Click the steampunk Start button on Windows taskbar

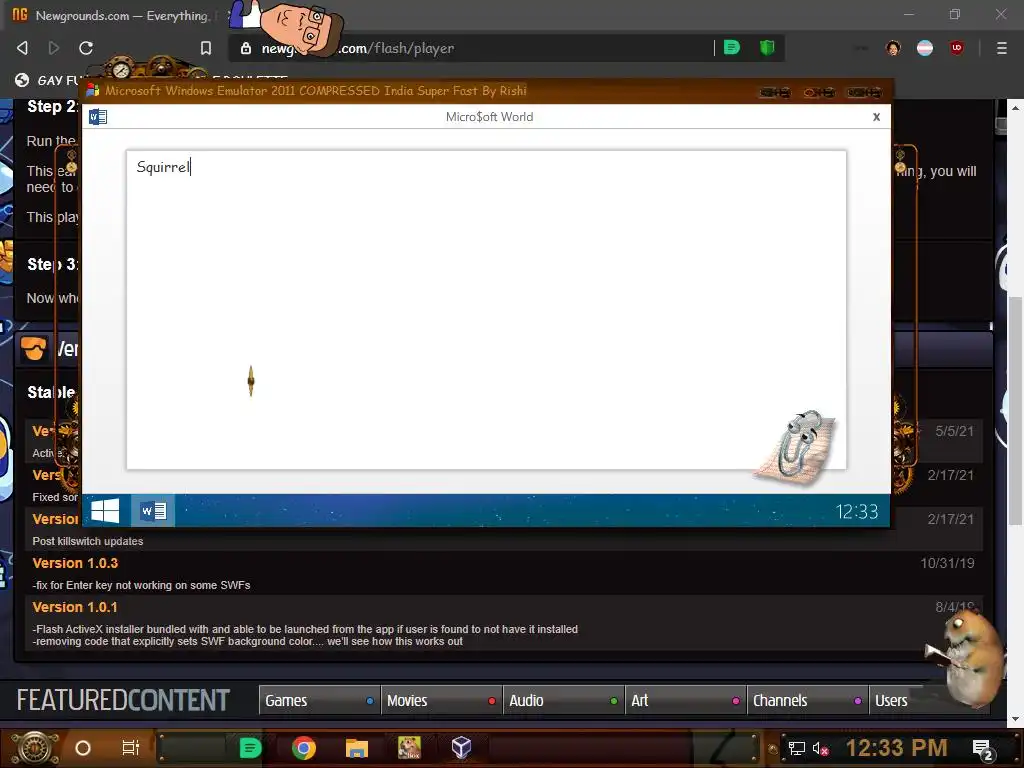(35, 748)
